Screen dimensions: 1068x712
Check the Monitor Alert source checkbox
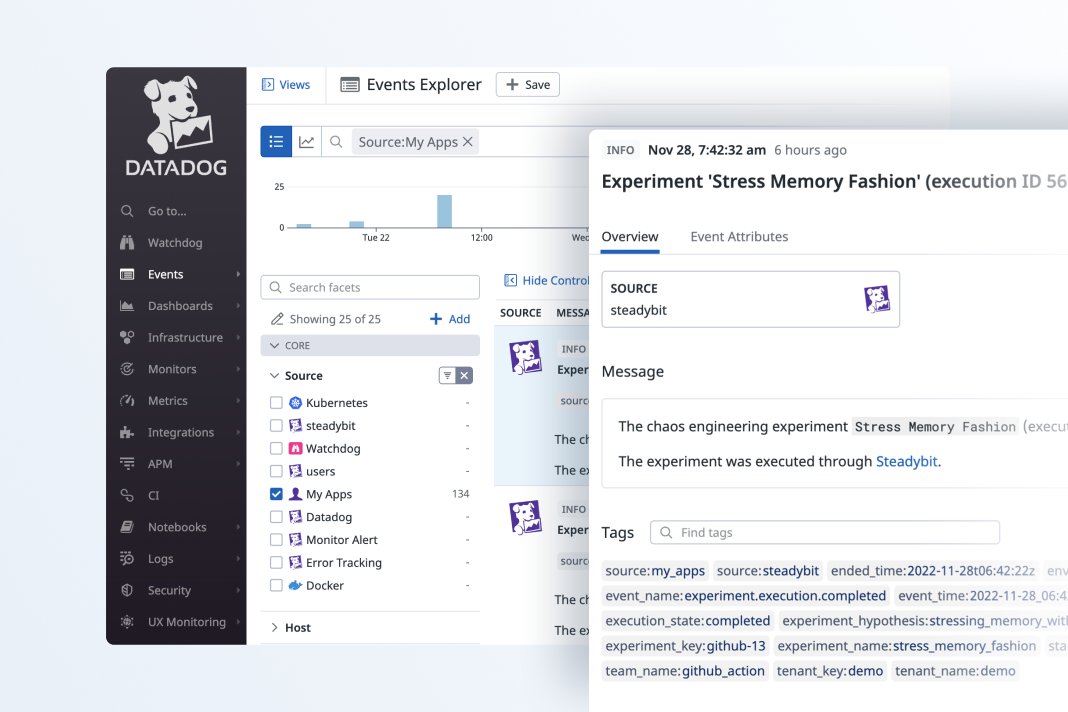(x=276, y=540)
